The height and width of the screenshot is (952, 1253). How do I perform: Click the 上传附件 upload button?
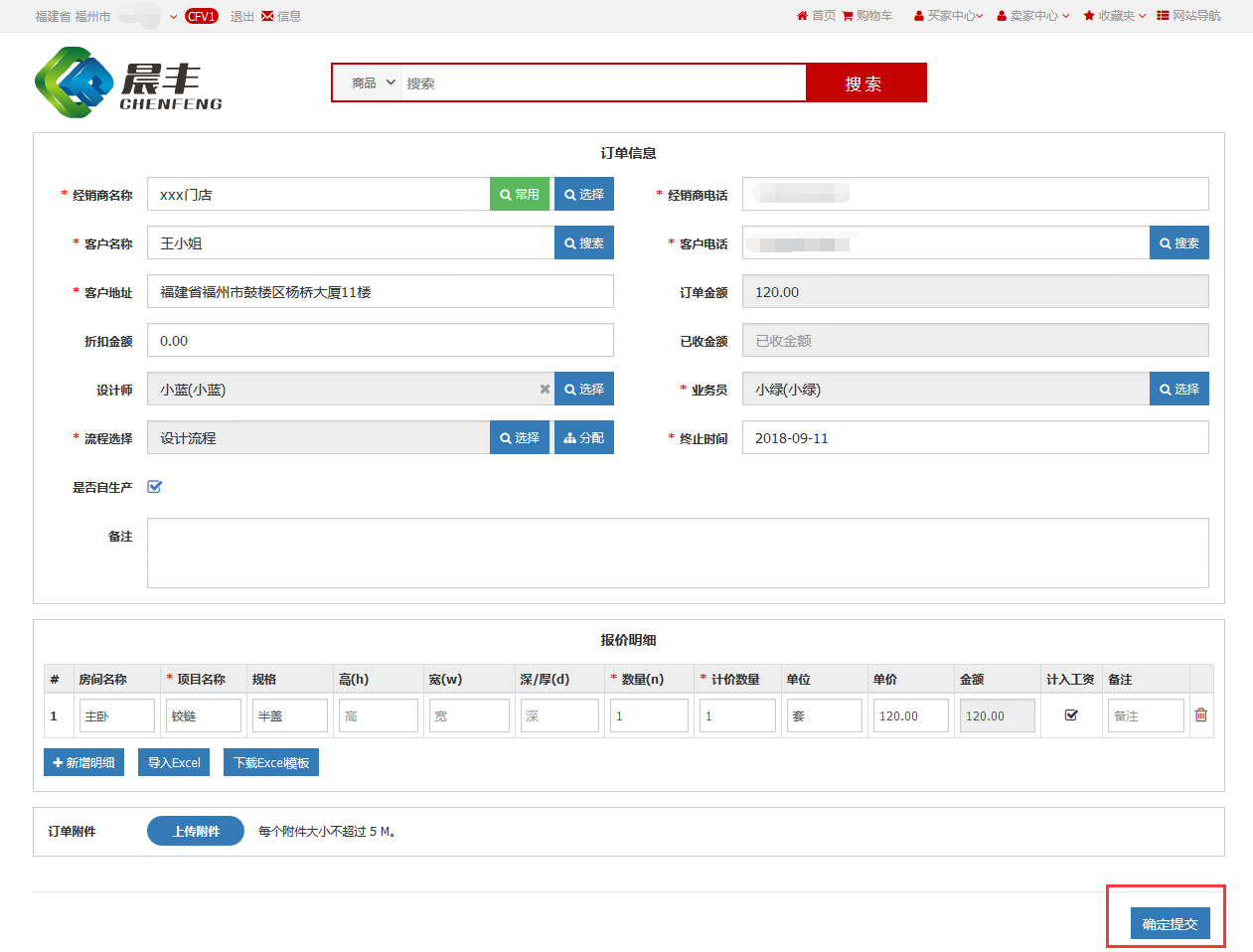196,832
